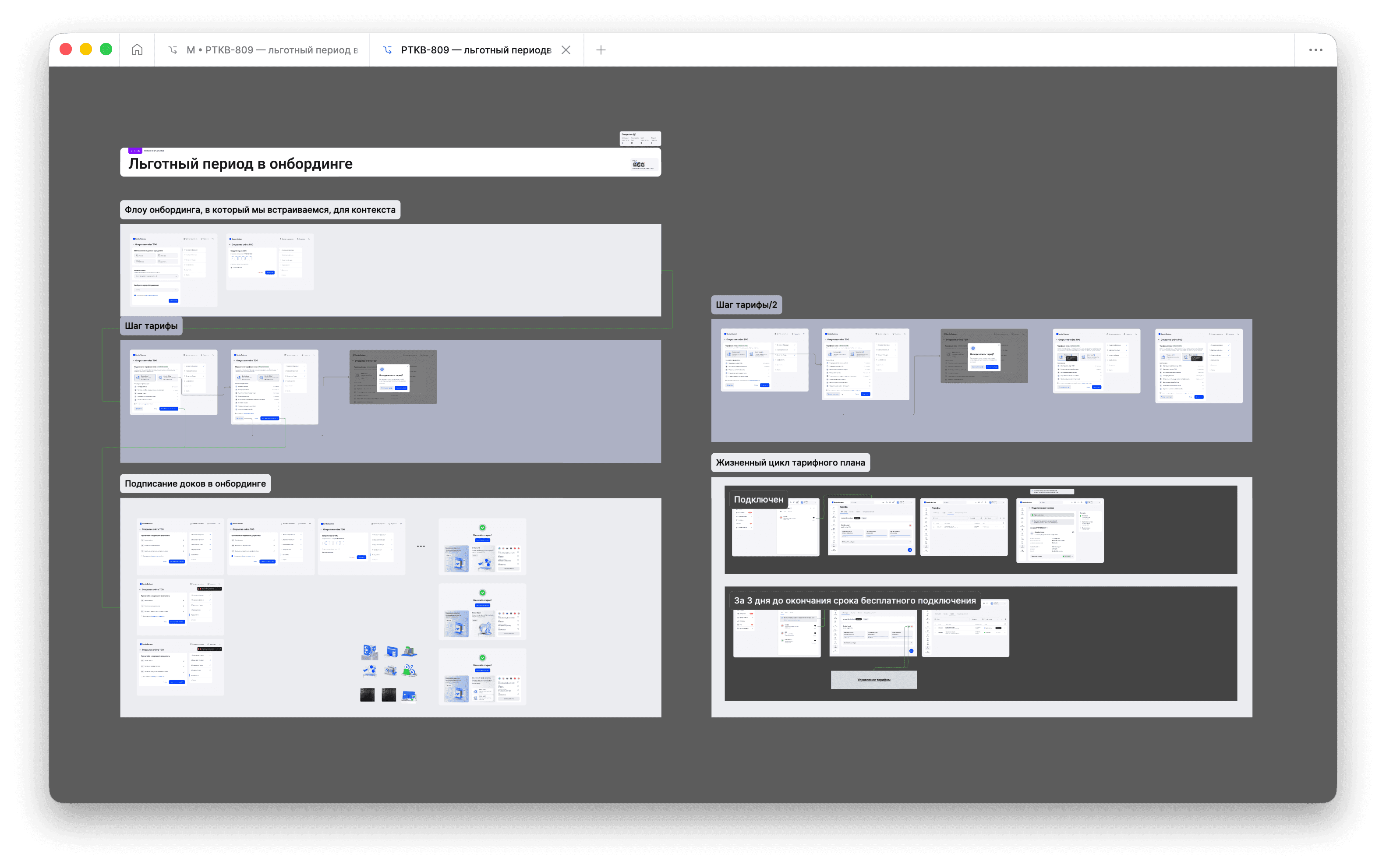Image resolution: width=1386 pixels, height=868 pixels.
Task: Click branch icon on the inactive M tab
Action: point(172,50)
